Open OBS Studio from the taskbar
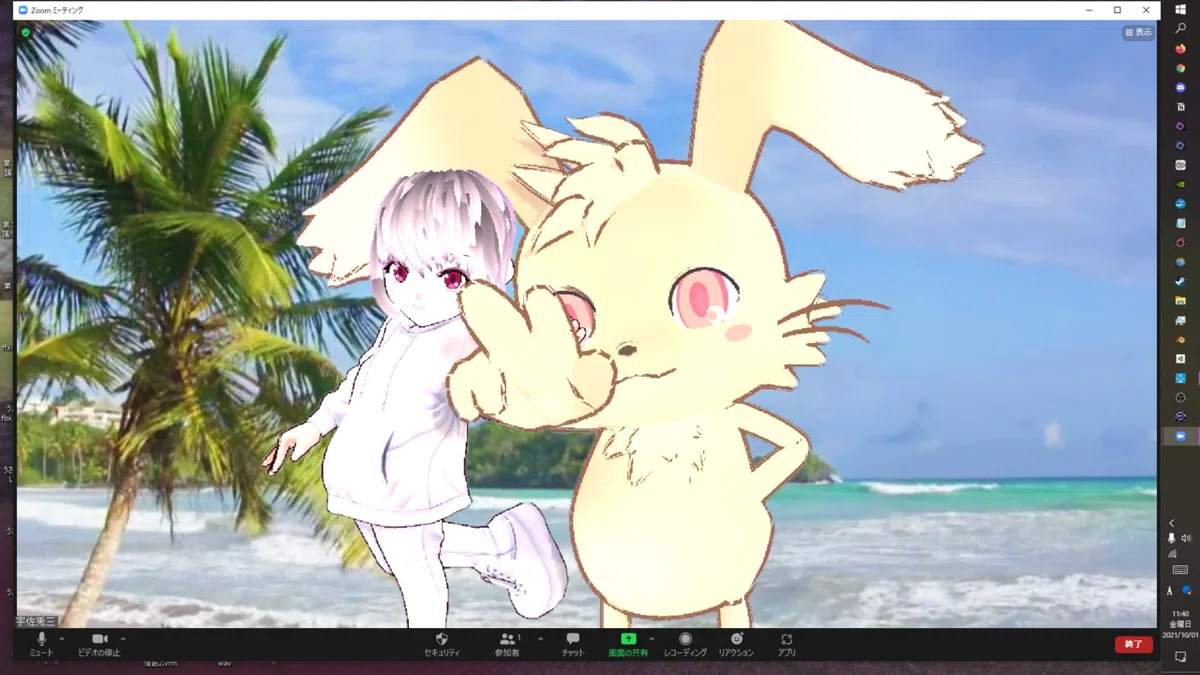The image size is (1200, 675). pyautogui.click(x=1180, y=397)
